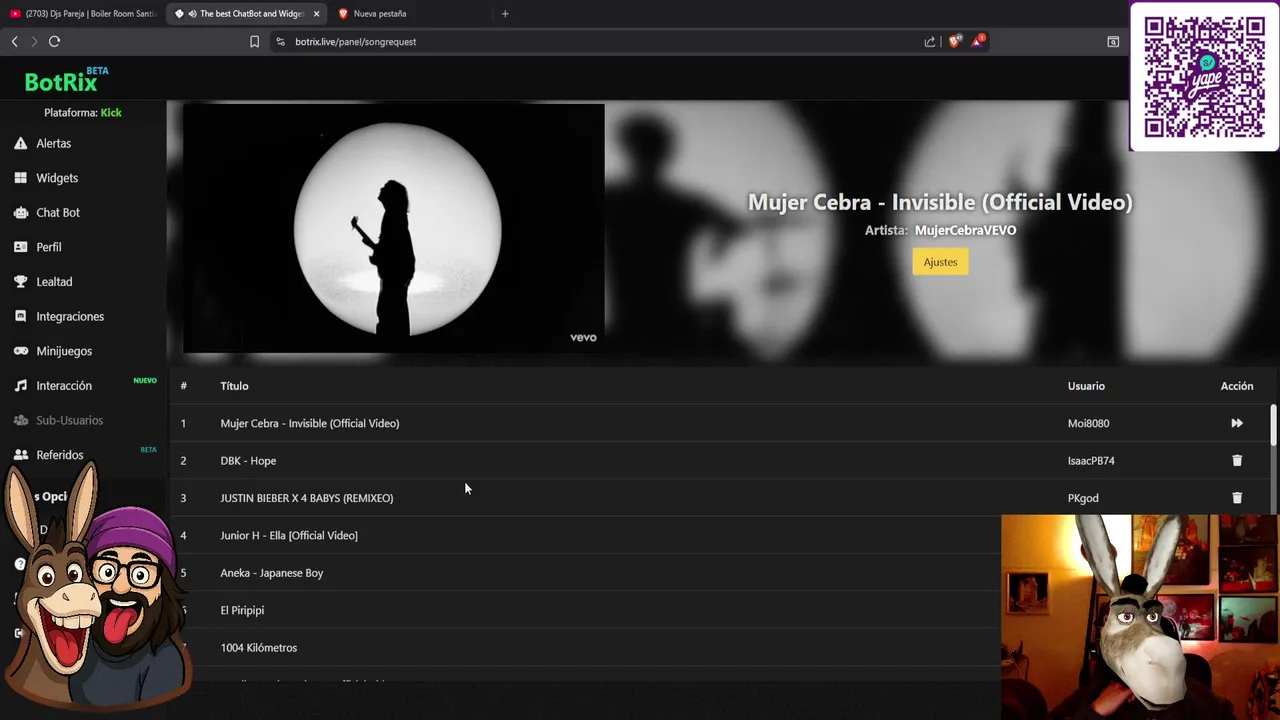Image resolution: width=1280 pixels, height=720 pixels.
Task: Click the user name PKgod
Action: [1083, 498]
